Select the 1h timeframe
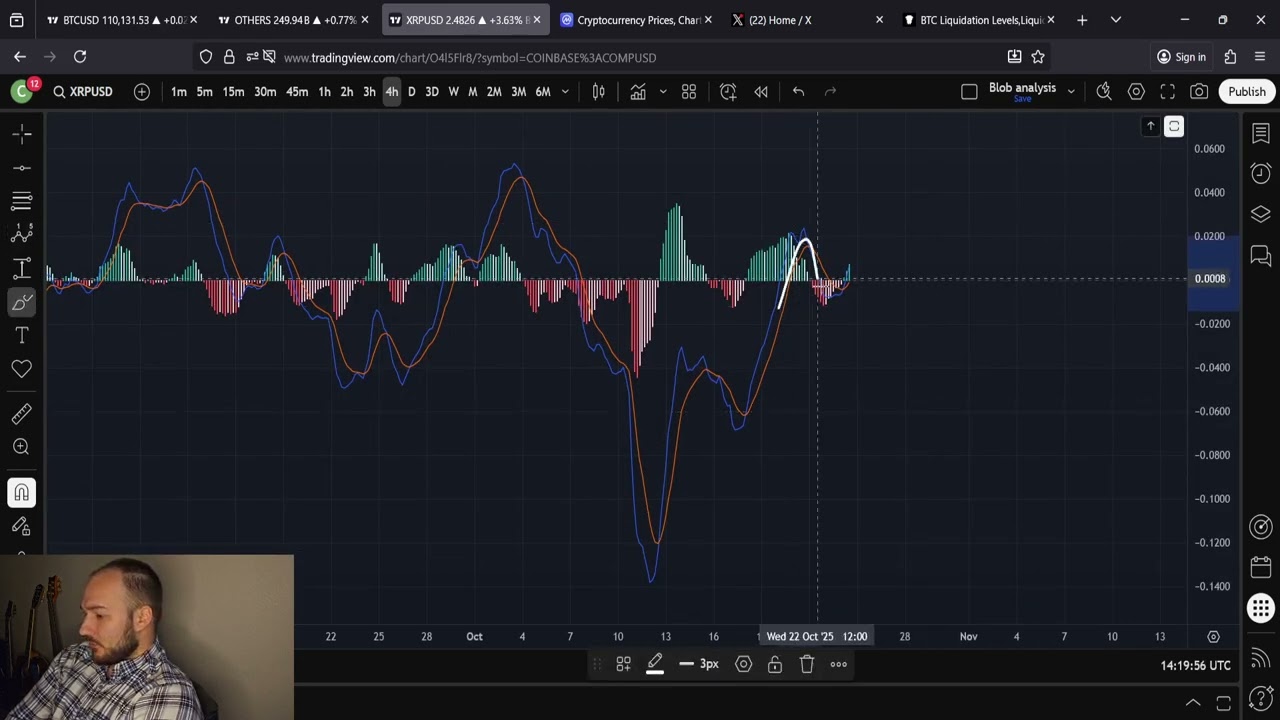Viewport: 1280px width, 720px height. 324,92
